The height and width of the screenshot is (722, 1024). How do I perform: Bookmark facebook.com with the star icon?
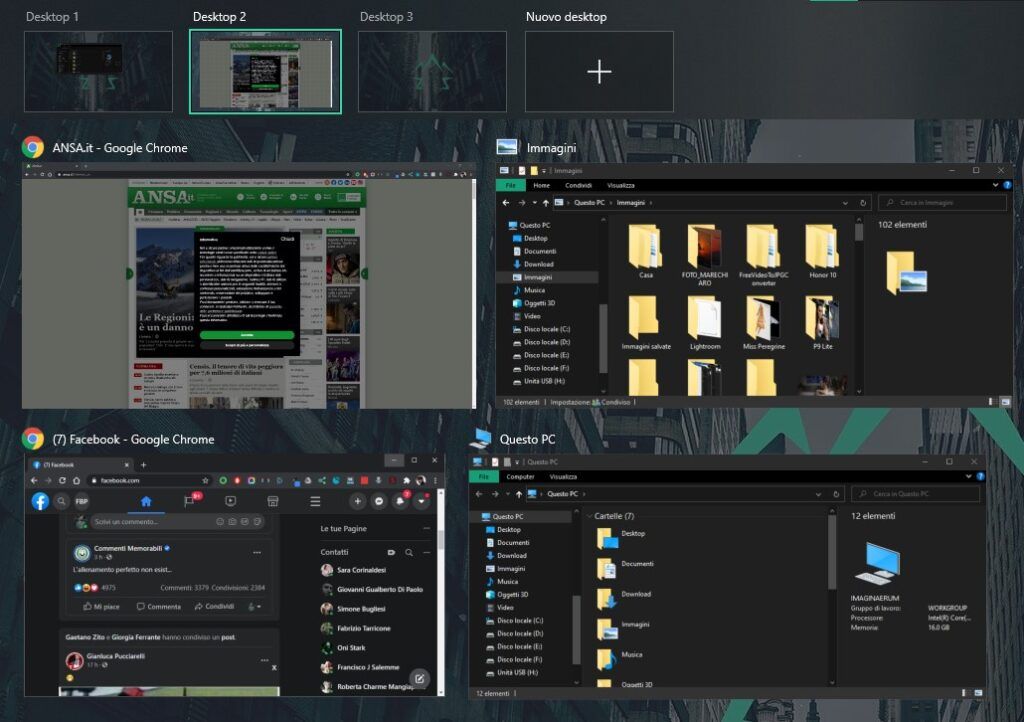click(x=205, y=480)
